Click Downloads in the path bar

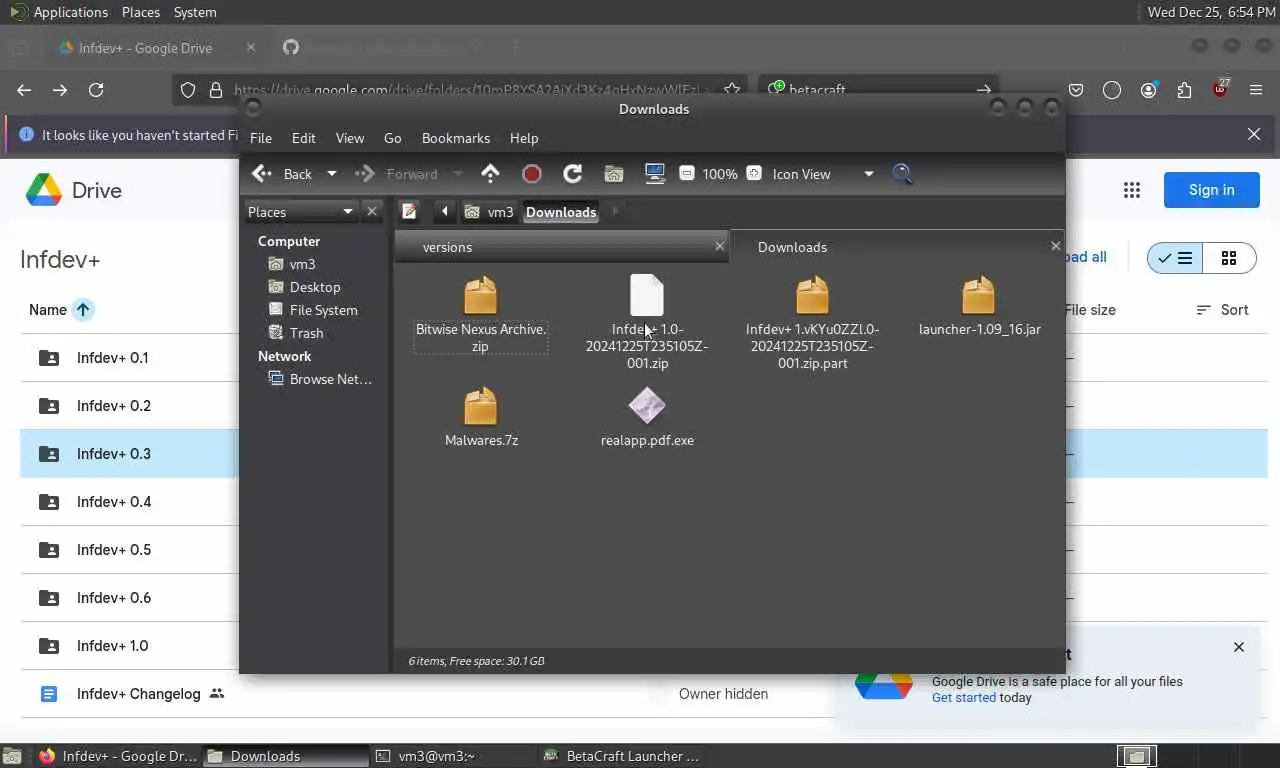point(561,212)
